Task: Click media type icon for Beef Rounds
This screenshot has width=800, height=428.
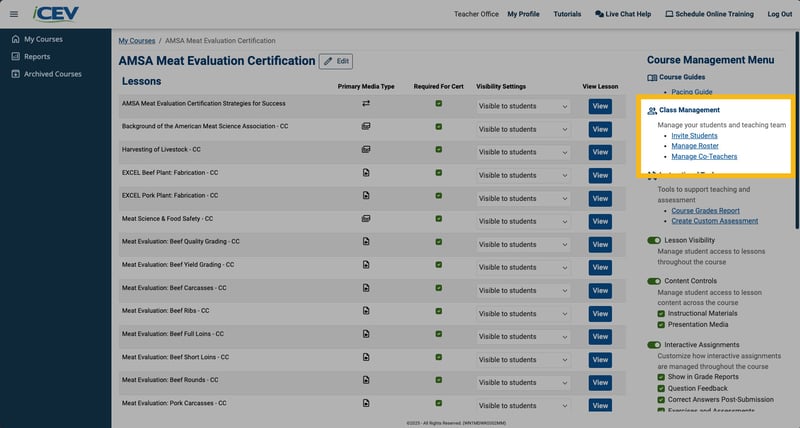Action: coord(366,380)
